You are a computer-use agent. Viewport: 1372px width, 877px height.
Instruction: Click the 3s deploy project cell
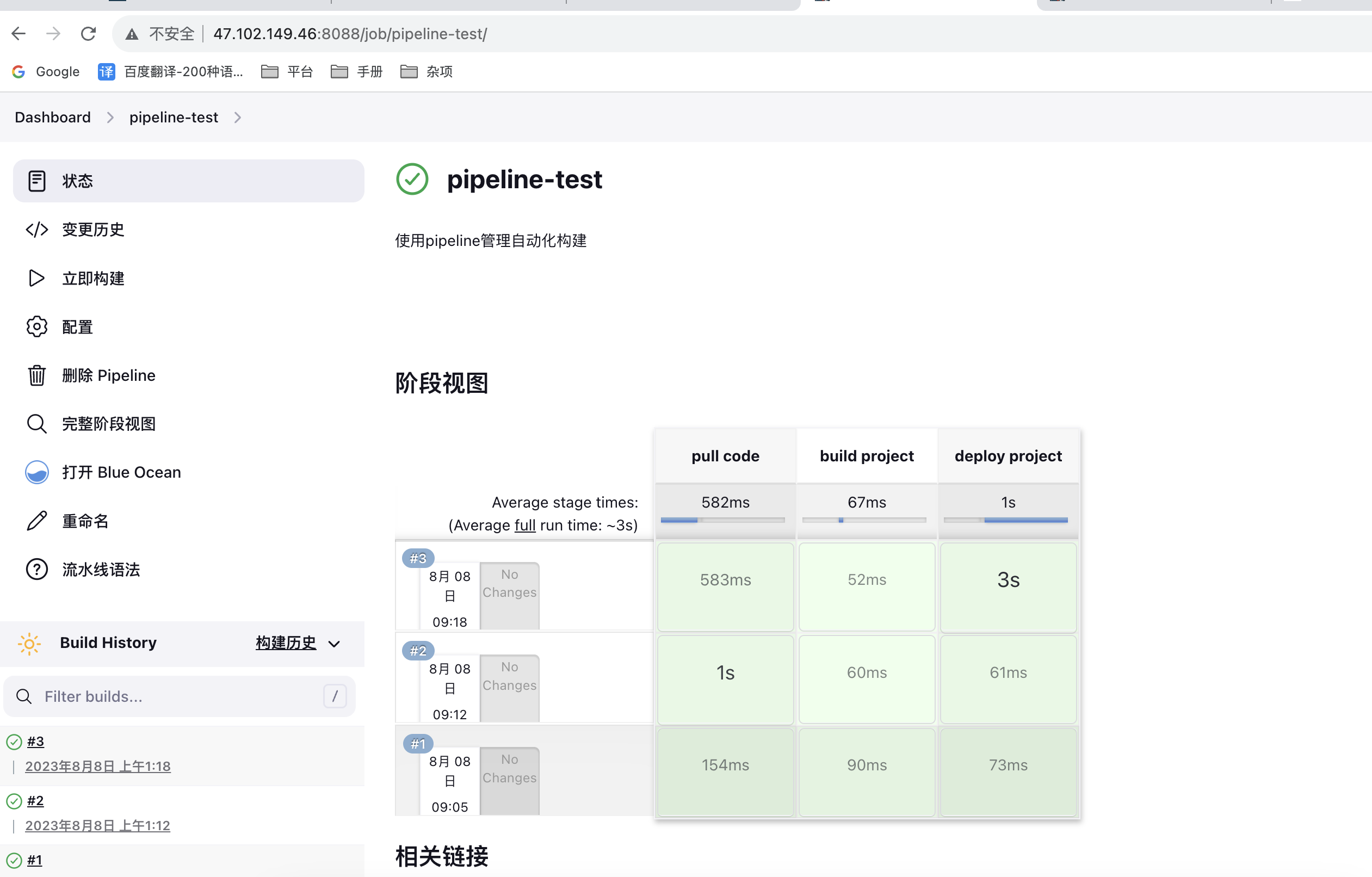coord(1009,587)
